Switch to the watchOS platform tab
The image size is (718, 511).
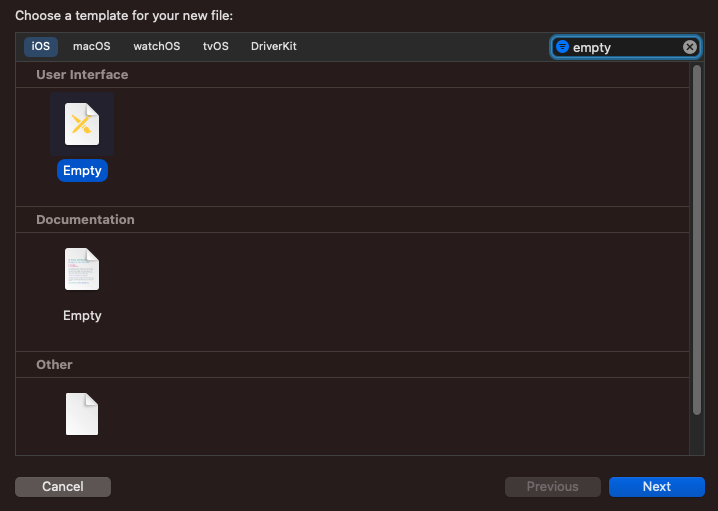click(x=157, y=47)
